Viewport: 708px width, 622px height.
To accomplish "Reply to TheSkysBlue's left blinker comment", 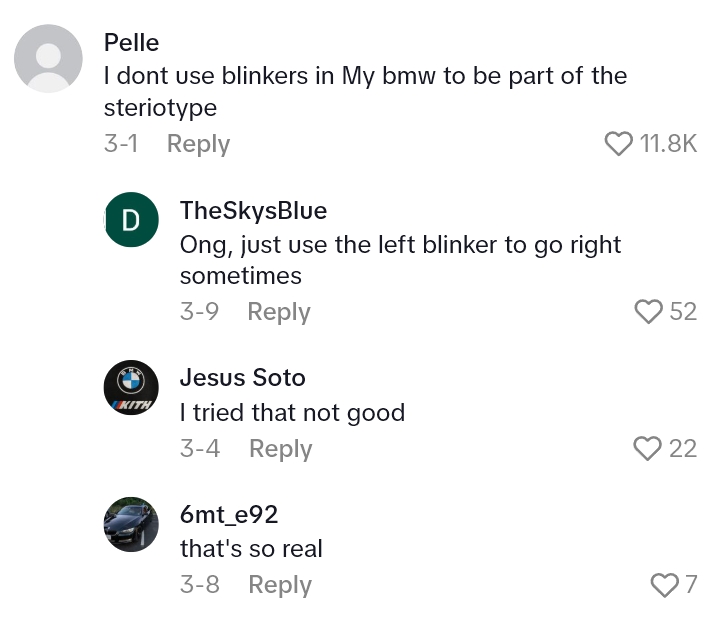I will coord(279,312).
